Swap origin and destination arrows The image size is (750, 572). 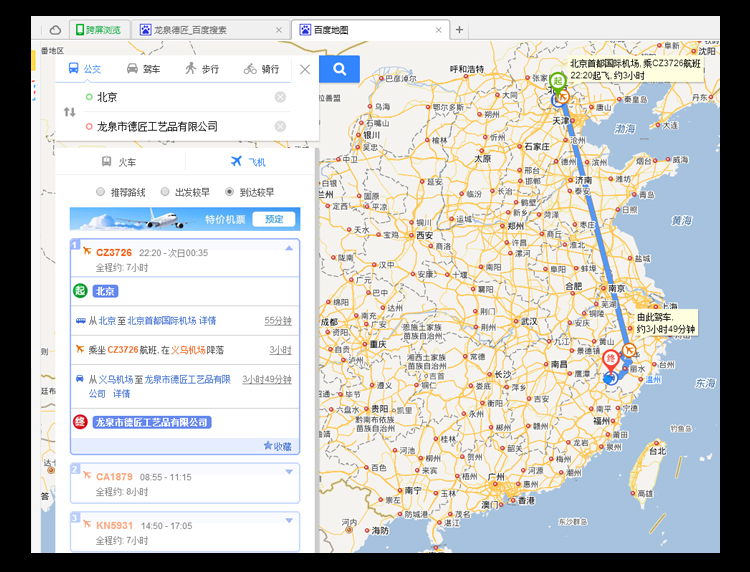click(x=70, y=112)
